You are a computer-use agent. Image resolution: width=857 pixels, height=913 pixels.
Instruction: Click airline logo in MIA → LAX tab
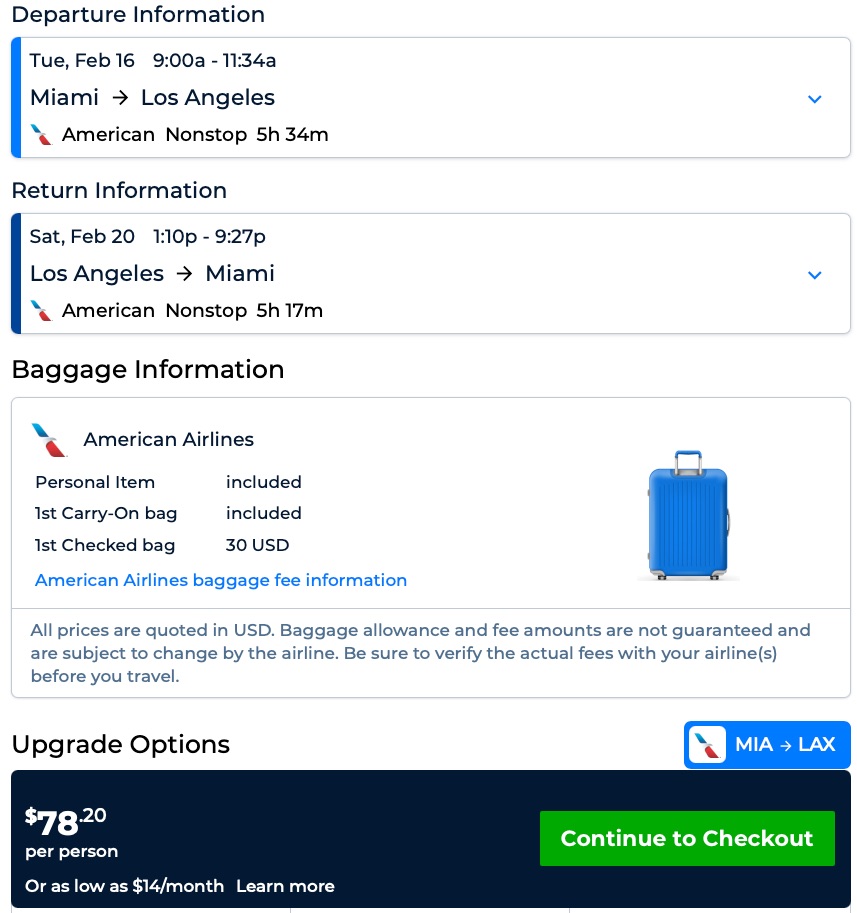click(707, 745)
